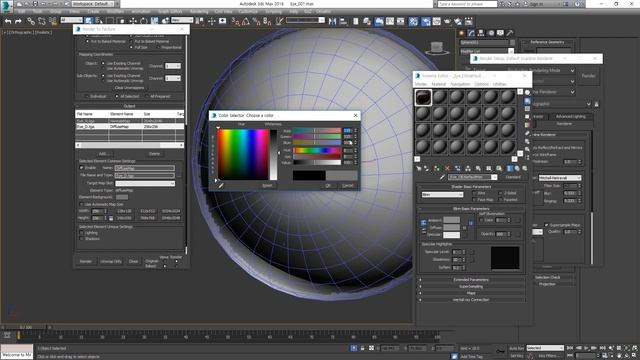This screenshot has width=640, height=360.
Task: Open the Create tab in command panel
Action: pyautogui.click(x=462, y=33)
